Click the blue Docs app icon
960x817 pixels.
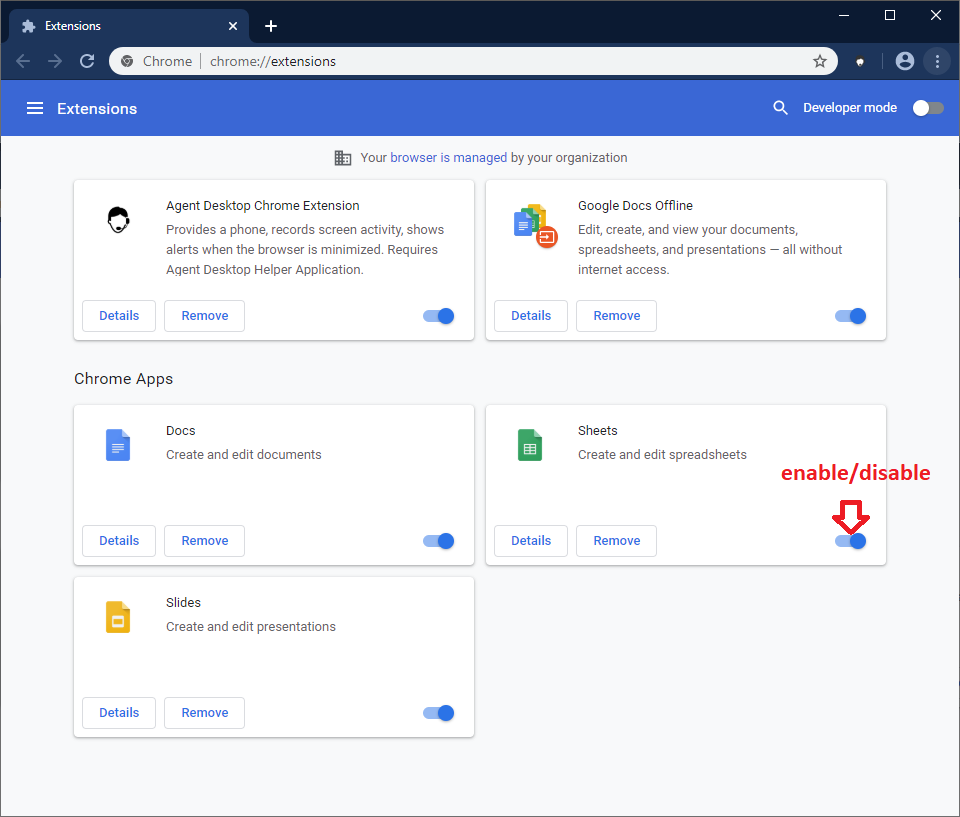118,445
